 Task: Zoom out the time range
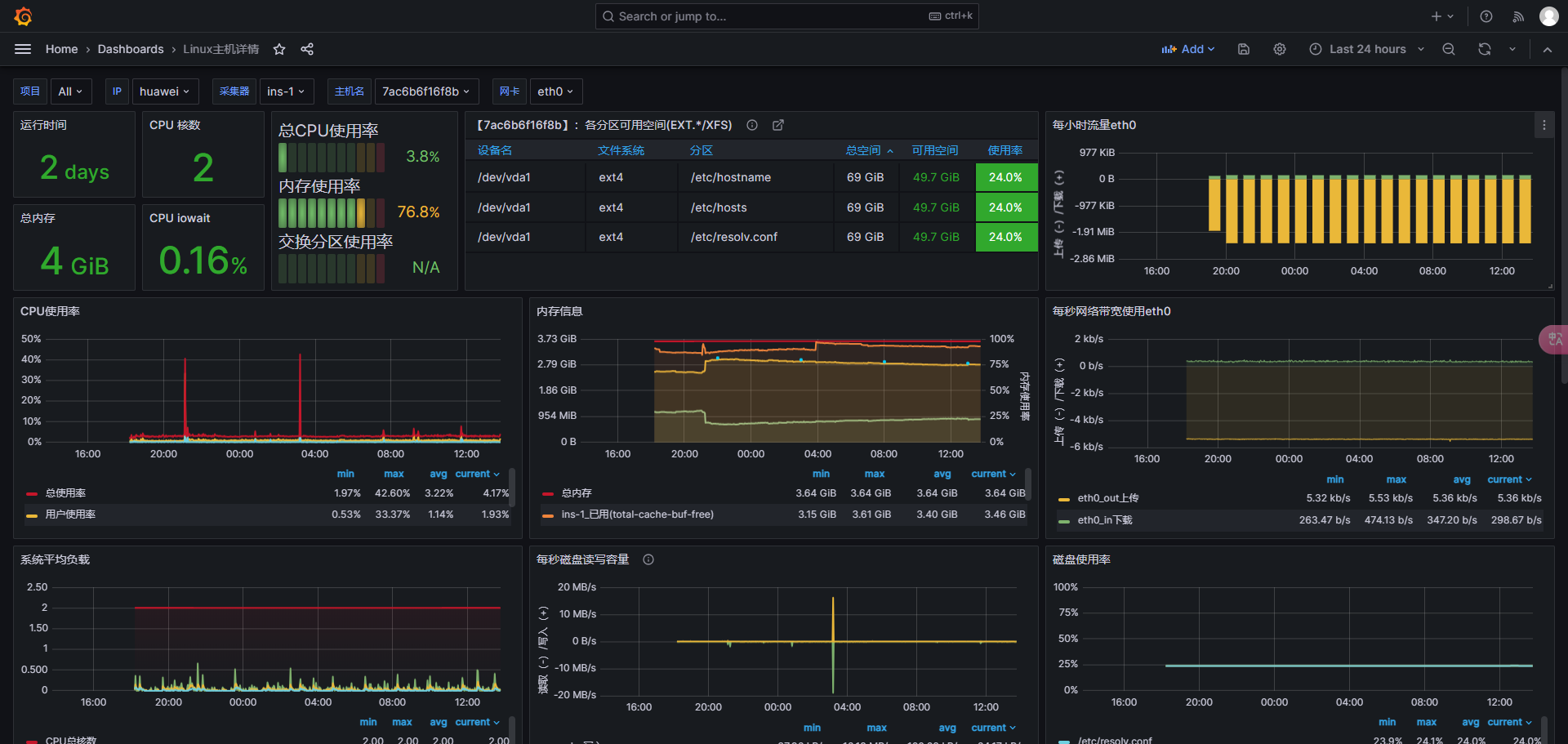tap(1449, 49)
